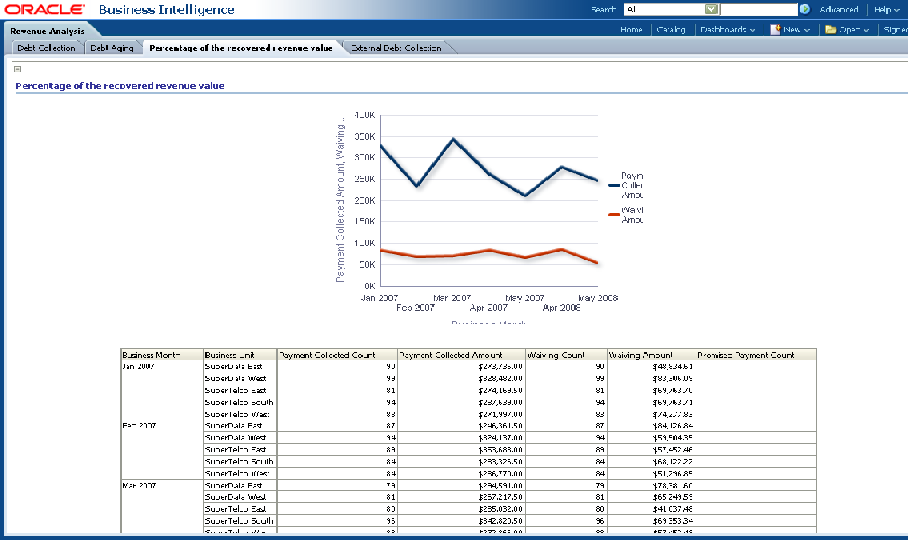The height and width of the screenshot is (540, 908).
Task: Click the report title heading
Action: click(x=120, y=86)
